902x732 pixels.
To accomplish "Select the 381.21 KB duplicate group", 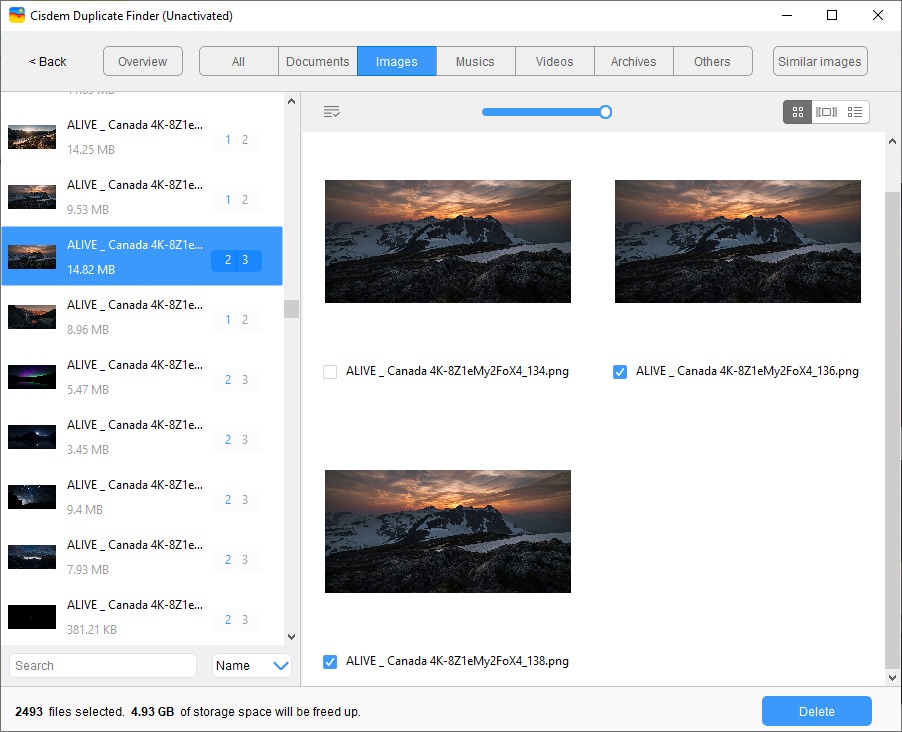I will pyautogui.click(x=142, y=616).
